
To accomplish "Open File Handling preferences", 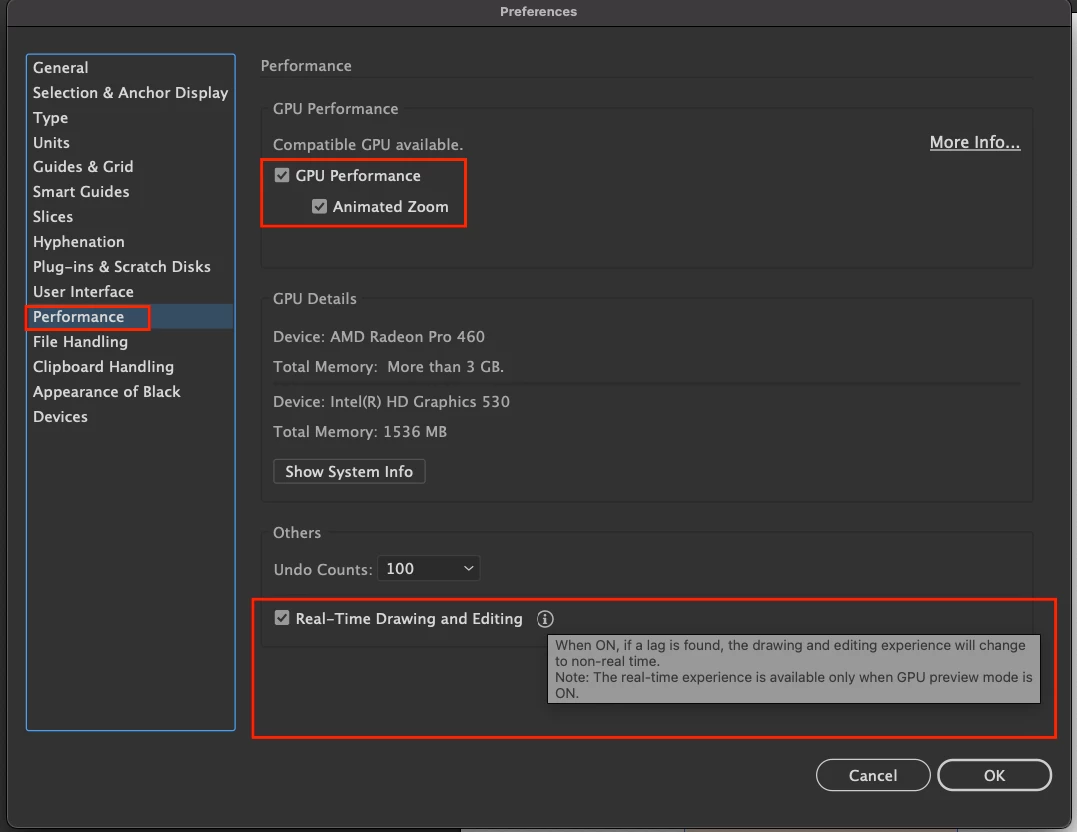I will point(131,341).
